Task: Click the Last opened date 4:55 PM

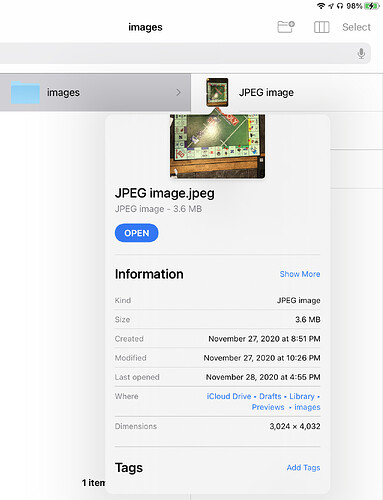Action: [263, 377]
